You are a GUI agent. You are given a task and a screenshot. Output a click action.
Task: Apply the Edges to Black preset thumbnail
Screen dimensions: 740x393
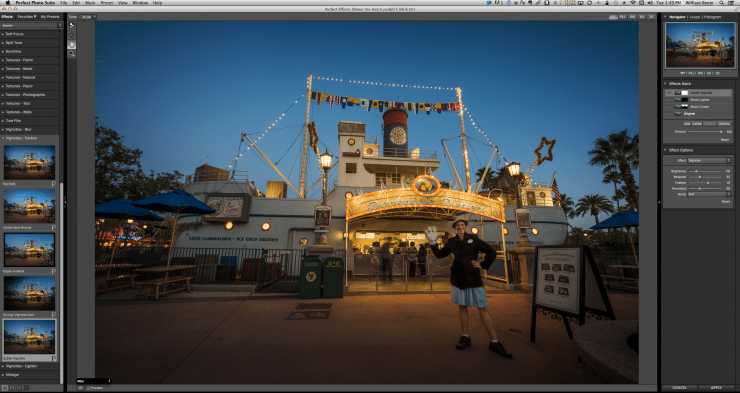click(29, 250)
